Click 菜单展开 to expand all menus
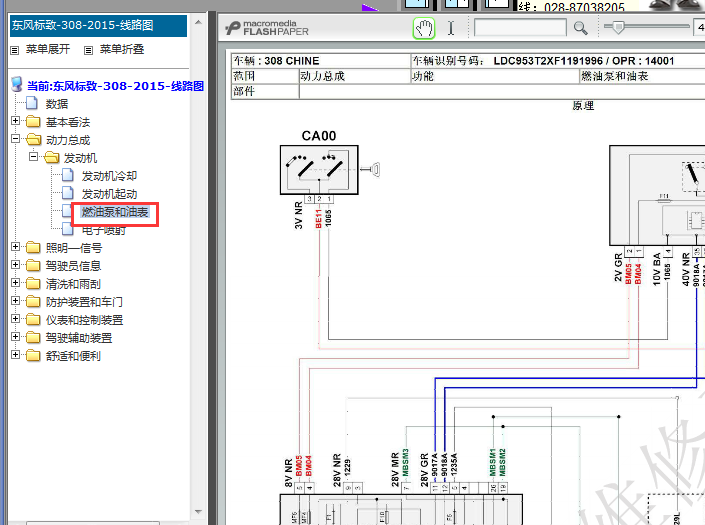Image resolution: width=705 pixels, height=525 pixels. click(x=48, y=49)
